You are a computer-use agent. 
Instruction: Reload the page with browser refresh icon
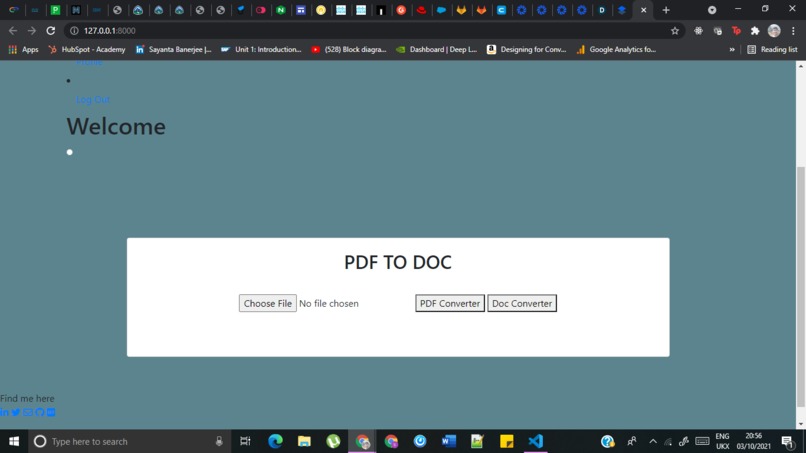(x=50, y=31)
